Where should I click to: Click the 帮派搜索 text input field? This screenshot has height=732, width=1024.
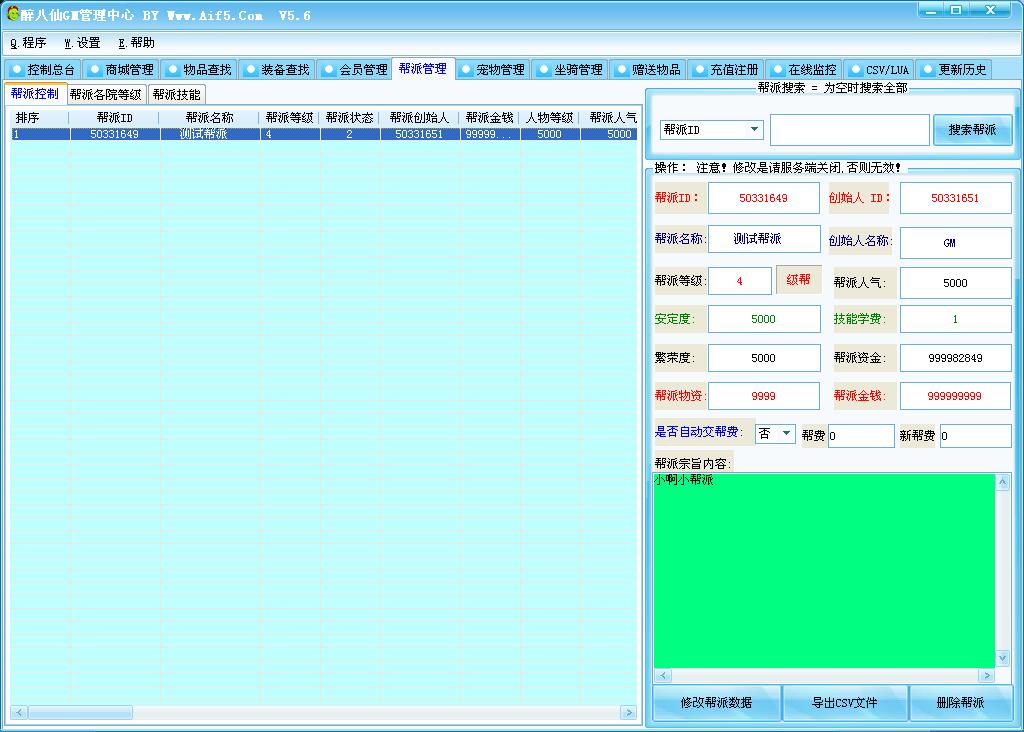(x=849, y=130)
